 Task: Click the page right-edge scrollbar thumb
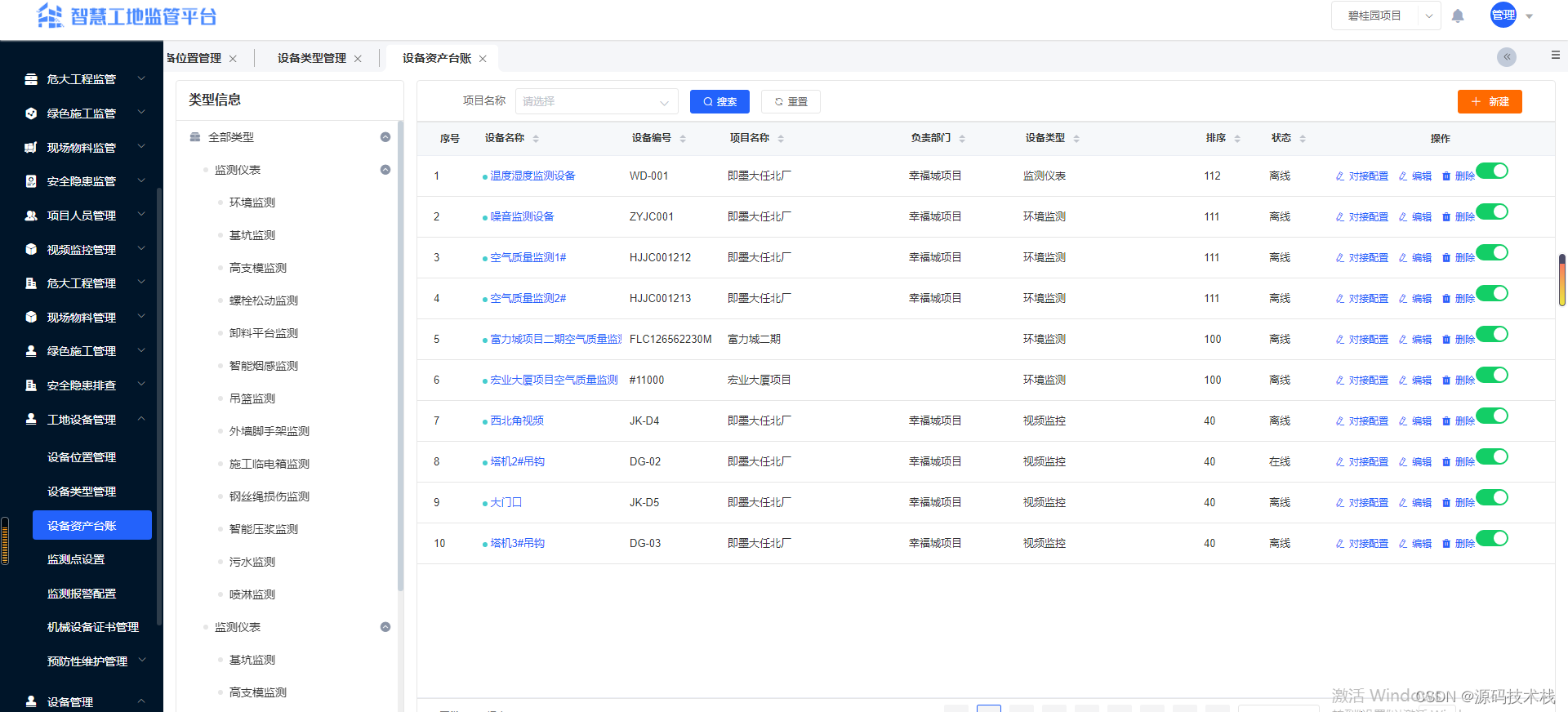pyautogui.click(x=1562, y=280)
